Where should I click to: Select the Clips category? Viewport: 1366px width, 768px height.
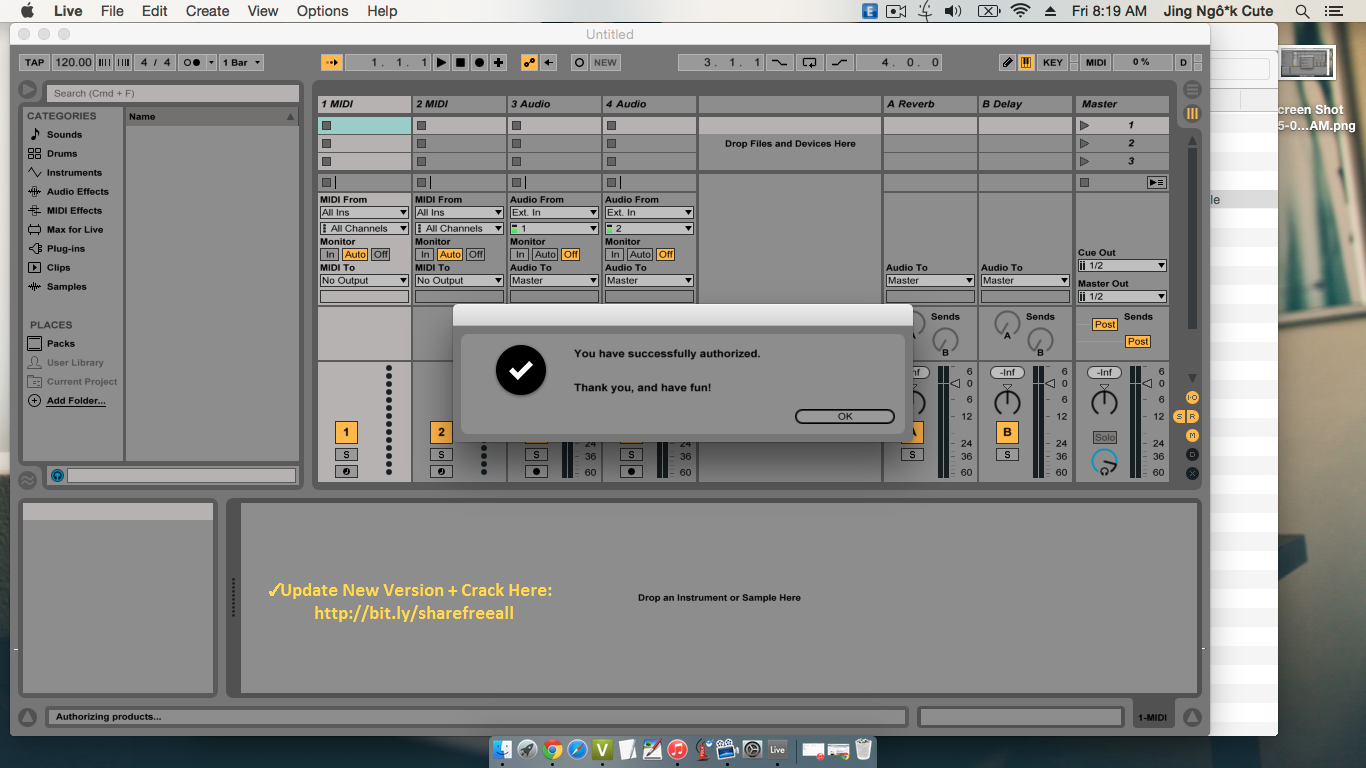pyautogui.click(x=59, y=267)
